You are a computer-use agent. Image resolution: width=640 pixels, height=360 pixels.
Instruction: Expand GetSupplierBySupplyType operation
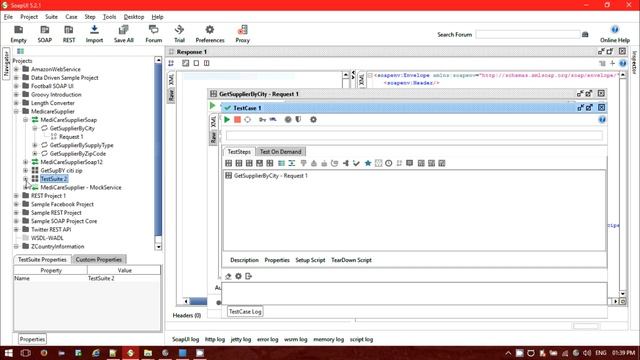35,145
